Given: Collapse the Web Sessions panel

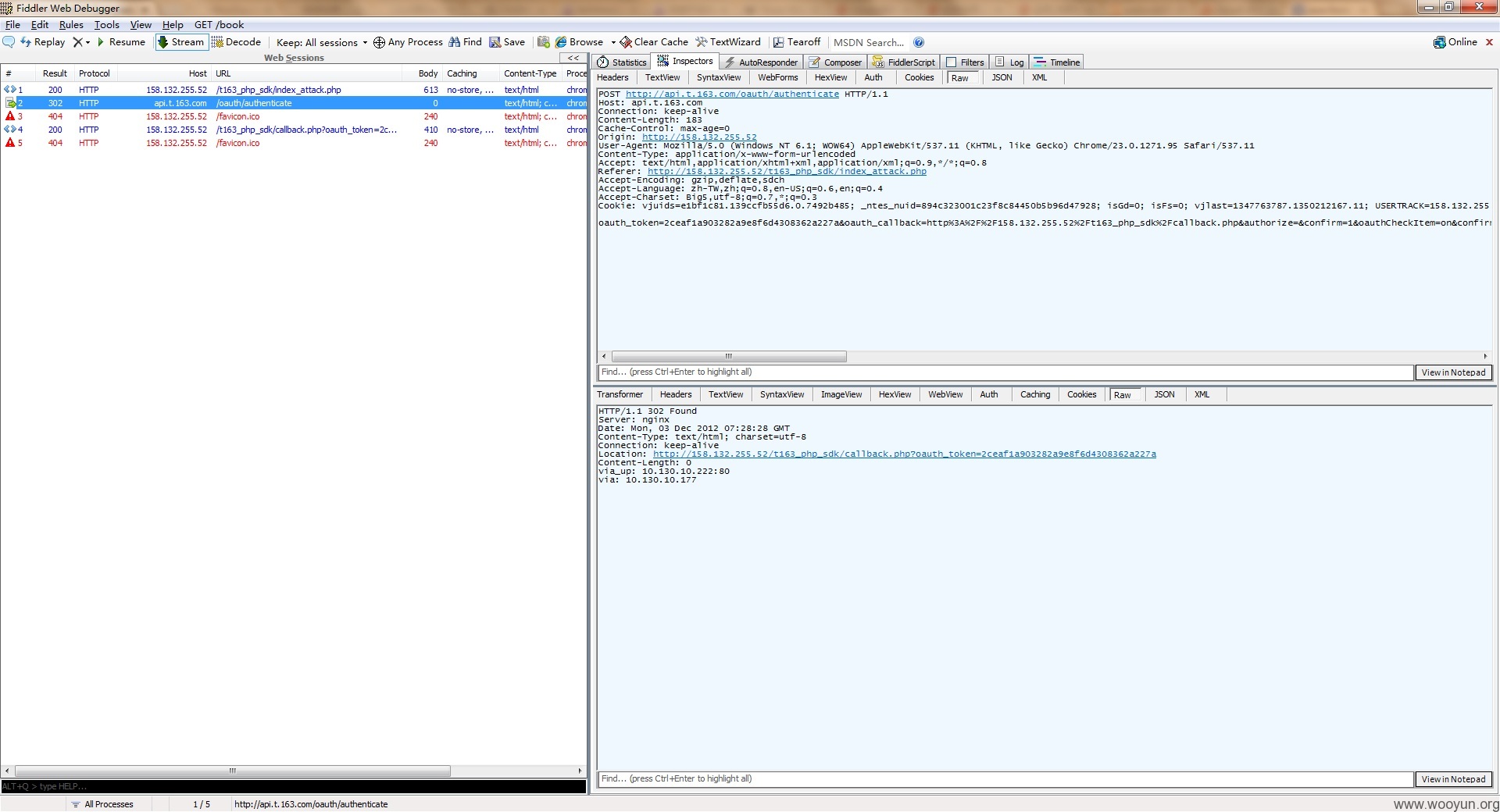Looking at the screenshot, I should (573, 58).
